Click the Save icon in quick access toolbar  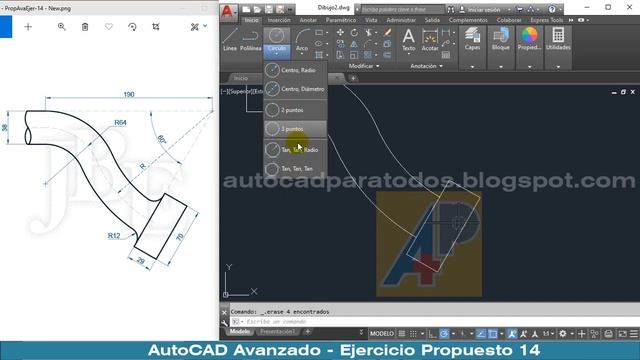[x=269, y=9]
